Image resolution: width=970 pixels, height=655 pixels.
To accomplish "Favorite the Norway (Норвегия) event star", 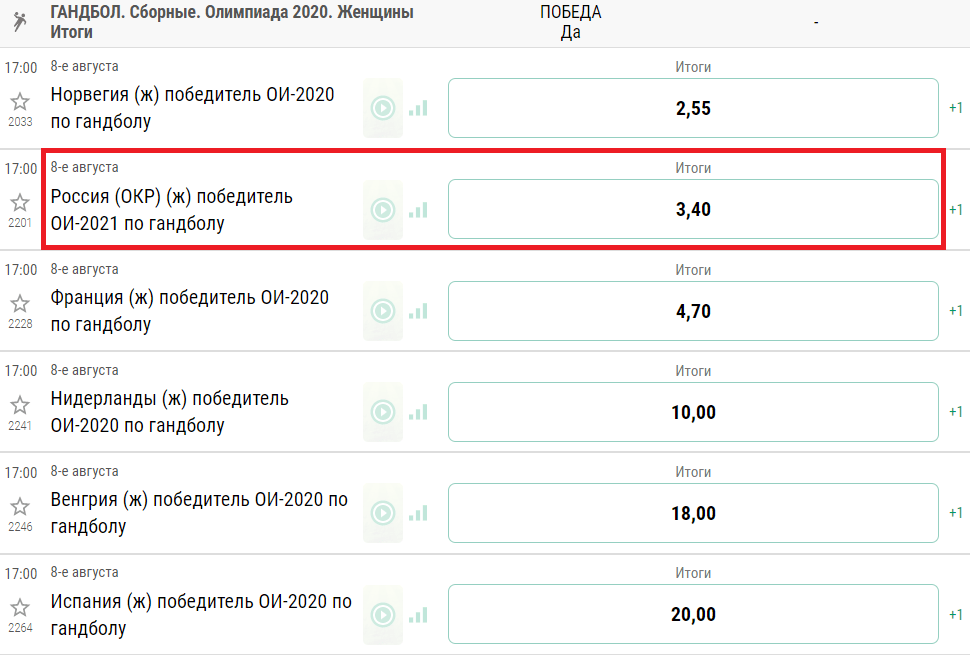I will (x=20, y=101).
